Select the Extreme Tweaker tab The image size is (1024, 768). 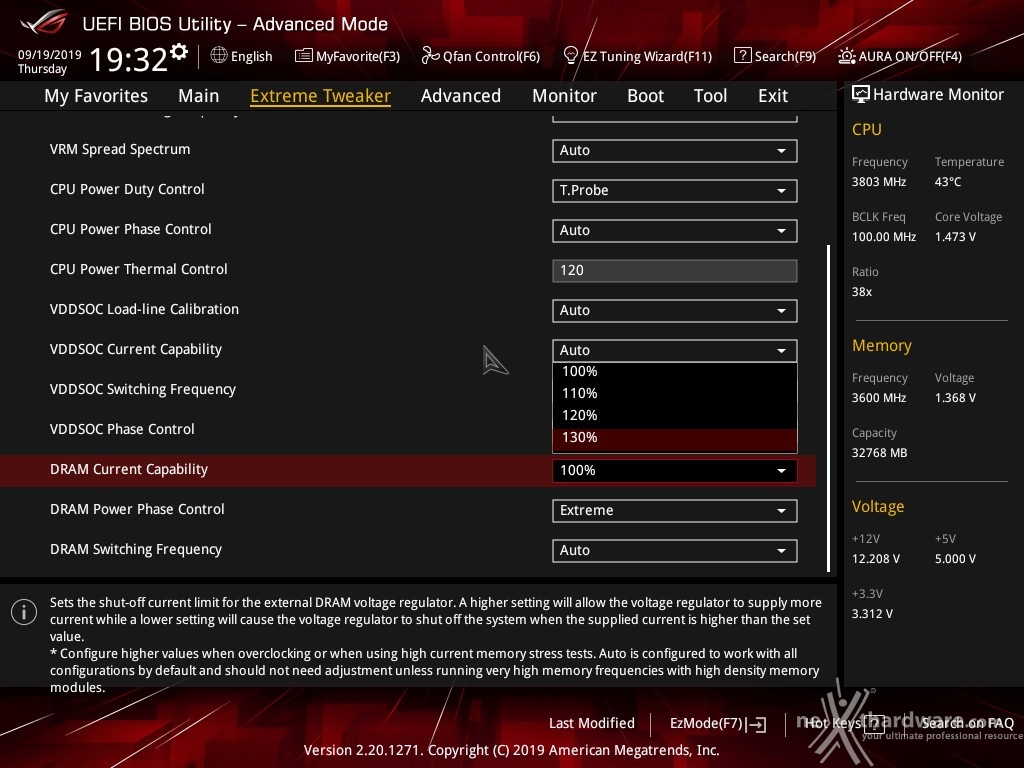point(321,96)
